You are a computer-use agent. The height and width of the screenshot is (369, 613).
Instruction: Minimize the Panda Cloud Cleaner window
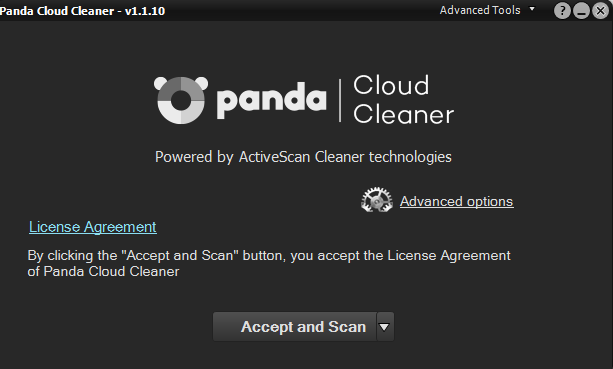pos(581,11)
